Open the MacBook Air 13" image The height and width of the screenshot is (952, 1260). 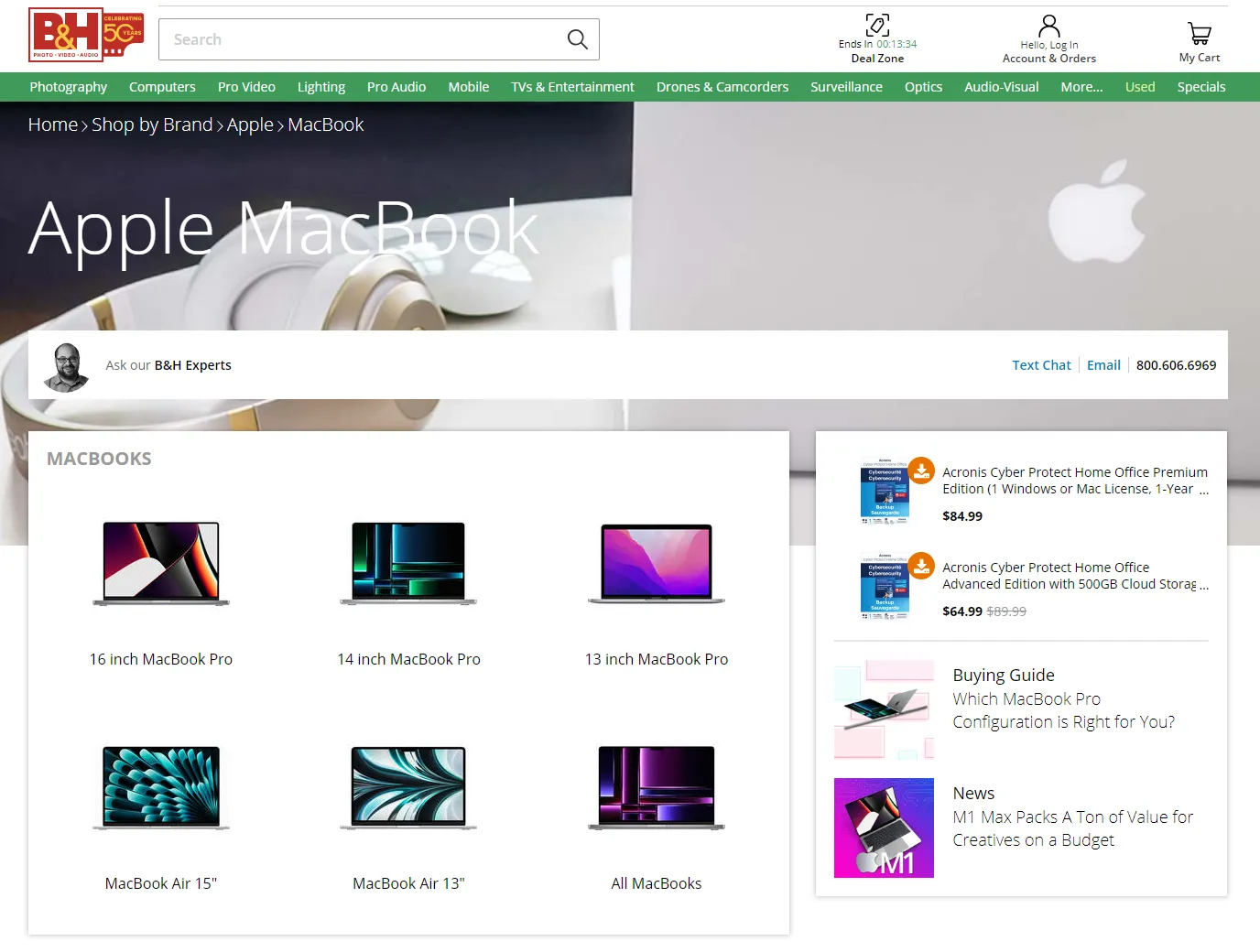pos(408,788)
